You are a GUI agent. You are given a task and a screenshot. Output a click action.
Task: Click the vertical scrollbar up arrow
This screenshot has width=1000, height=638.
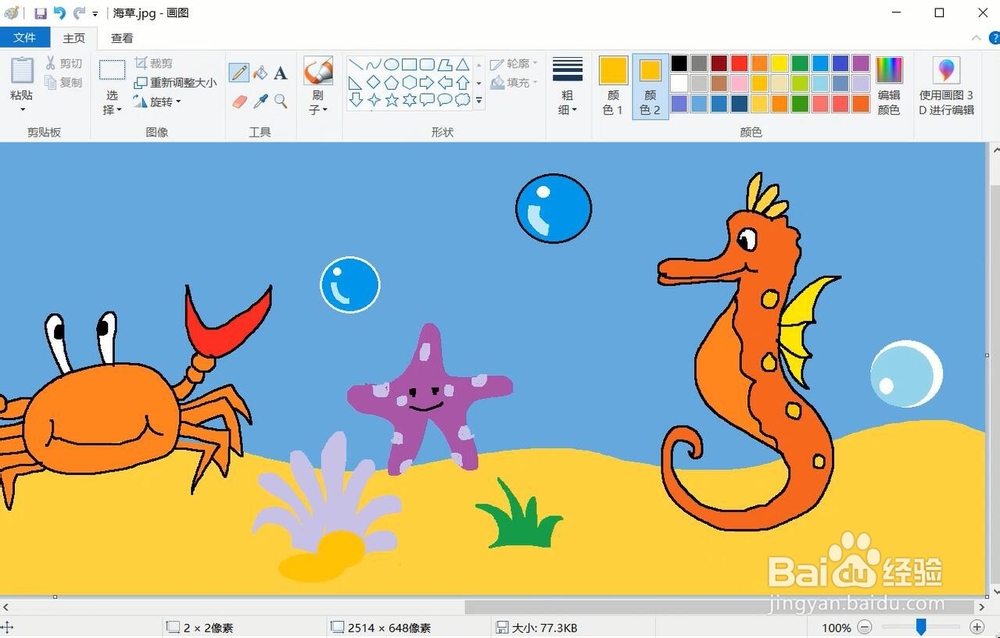click(x=995, y=151)
